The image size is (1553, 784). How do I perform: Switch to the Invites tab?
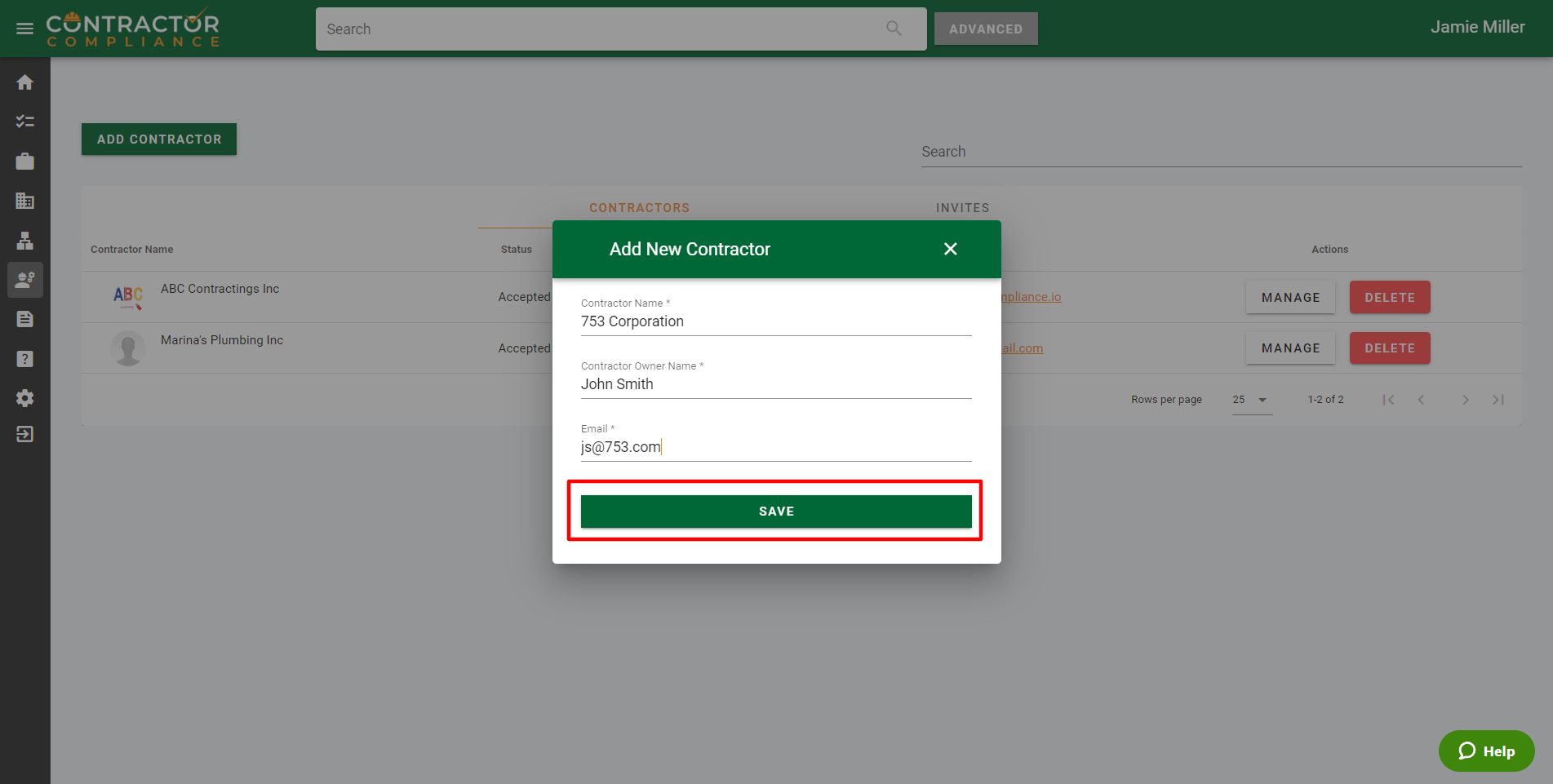[962, 208]
